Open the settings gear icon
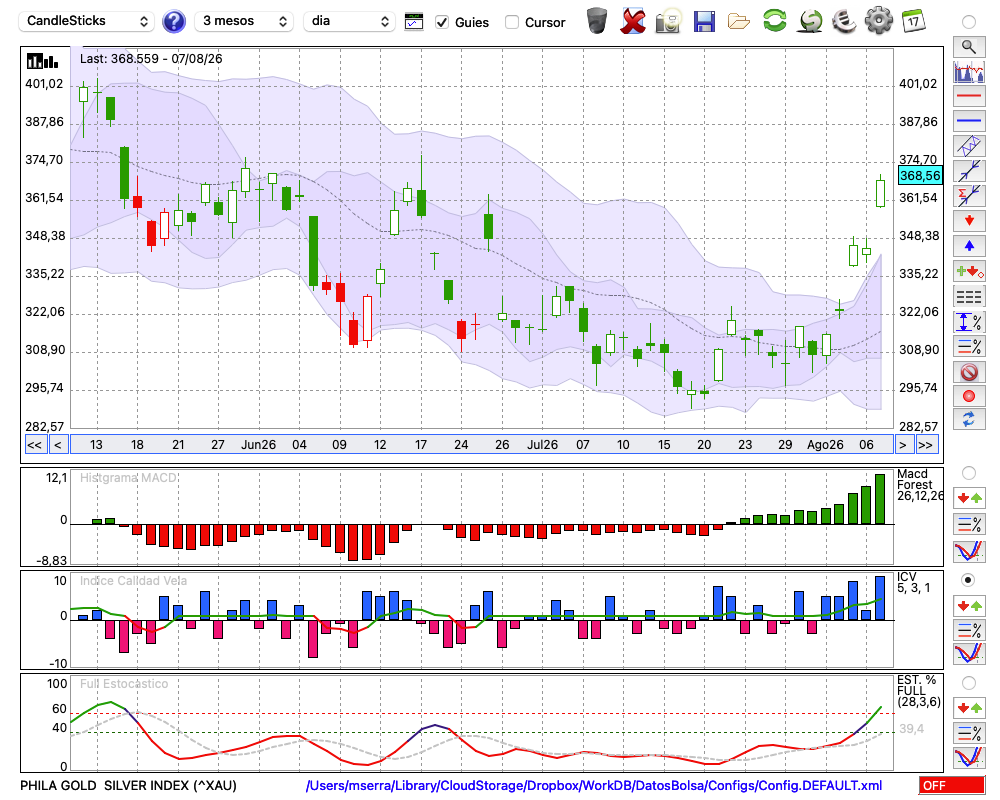 879,21
